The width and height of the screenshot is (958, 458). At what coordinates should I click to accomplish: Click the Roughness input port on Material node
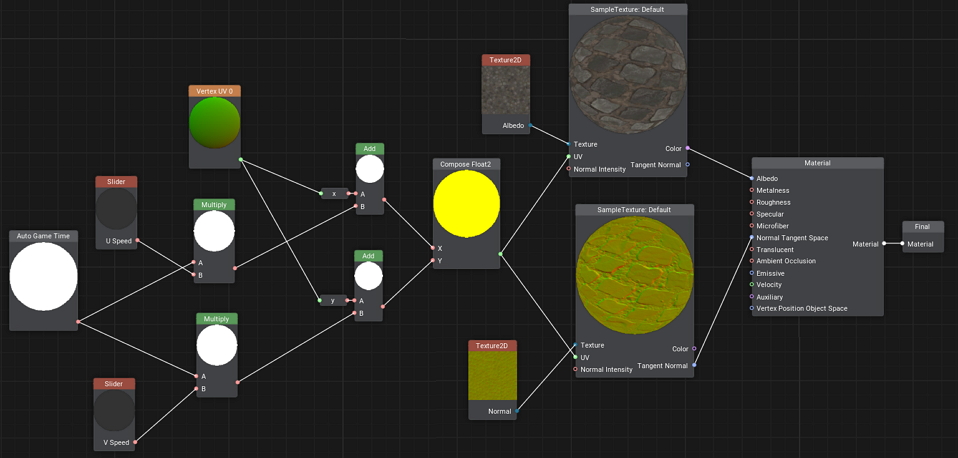coord(752,202)
